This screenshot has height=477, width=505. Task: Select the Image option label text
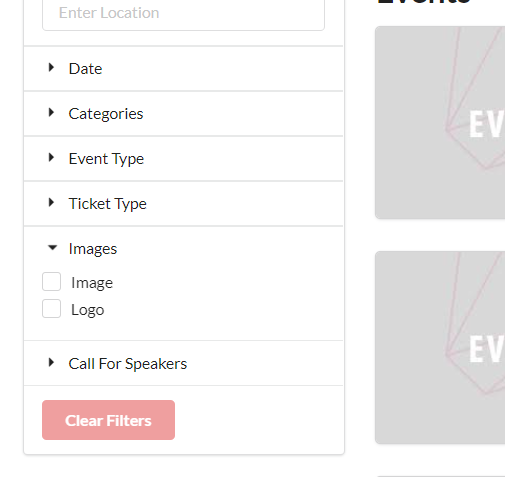click(x=92, y=283)
